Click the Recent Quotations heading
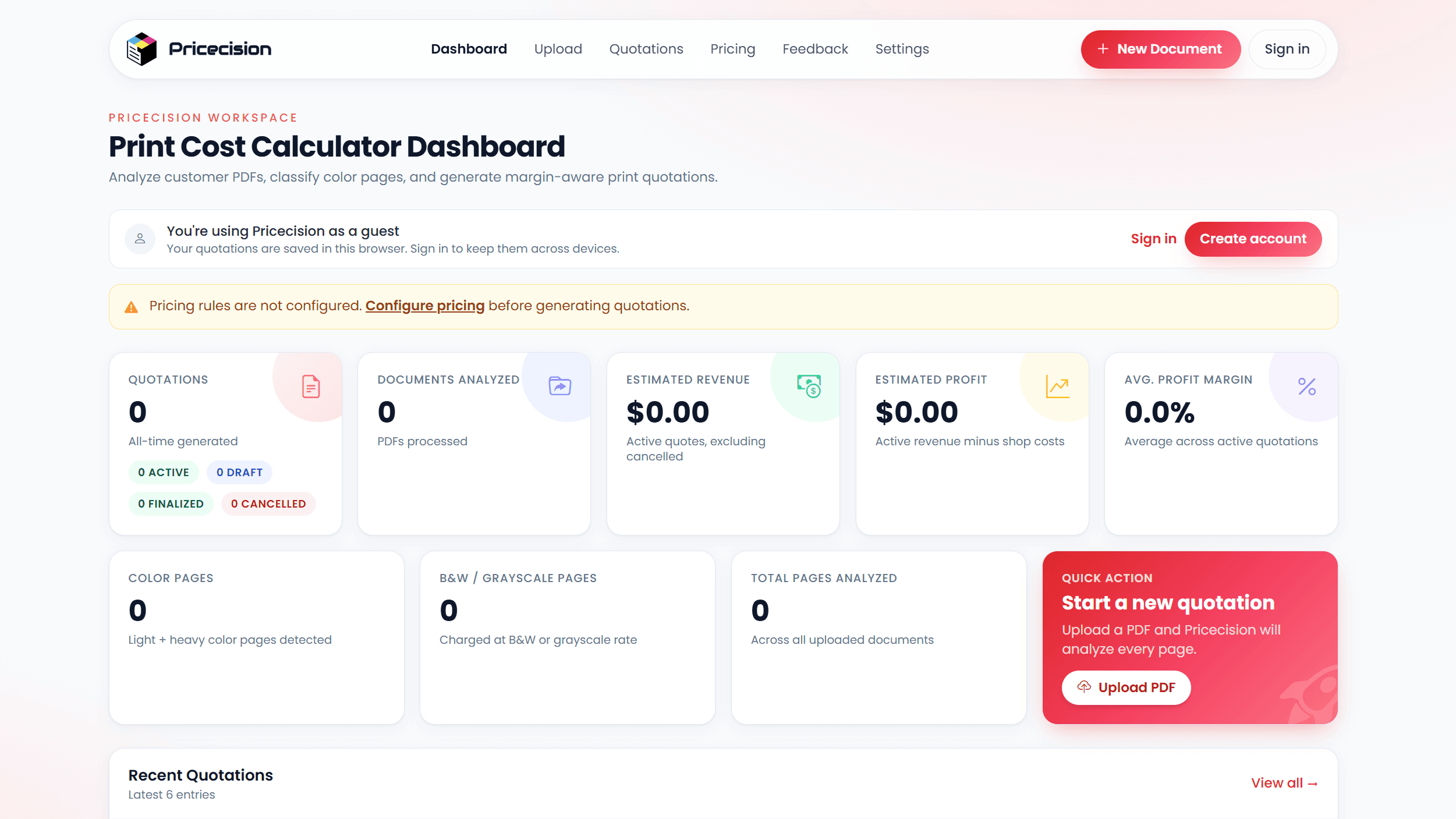This screenshot has width=1456, height=819. click(200, 775)
